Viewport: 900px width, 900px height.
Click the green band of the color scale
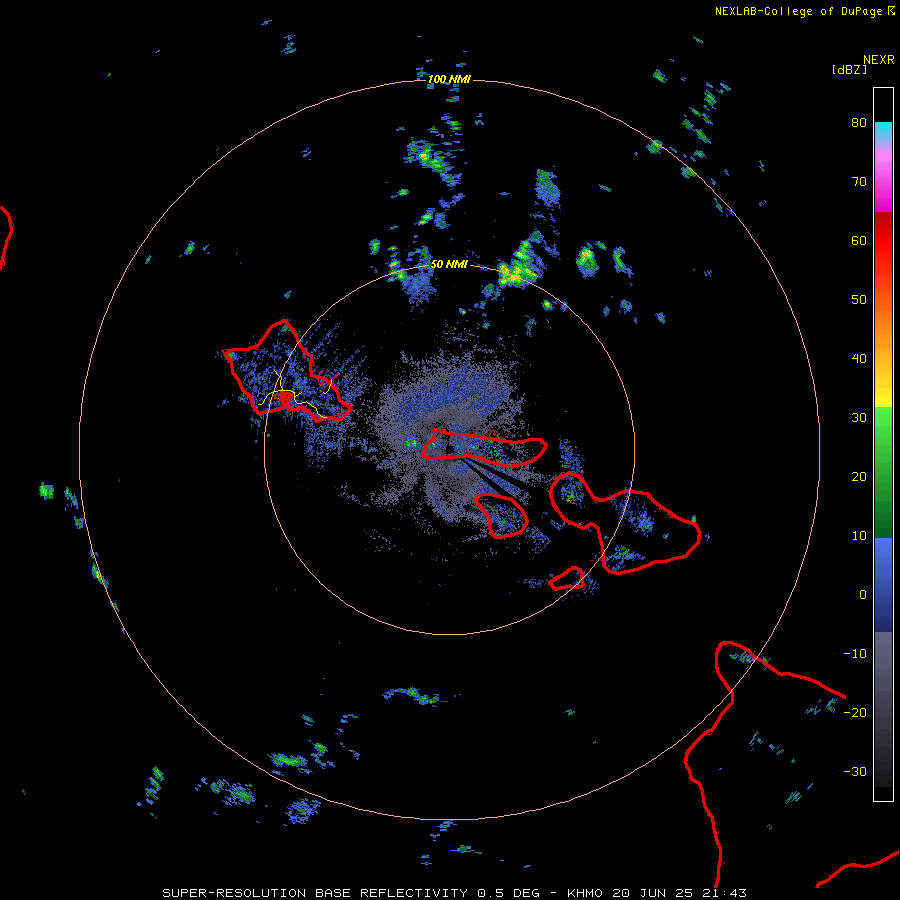point(883,472)
